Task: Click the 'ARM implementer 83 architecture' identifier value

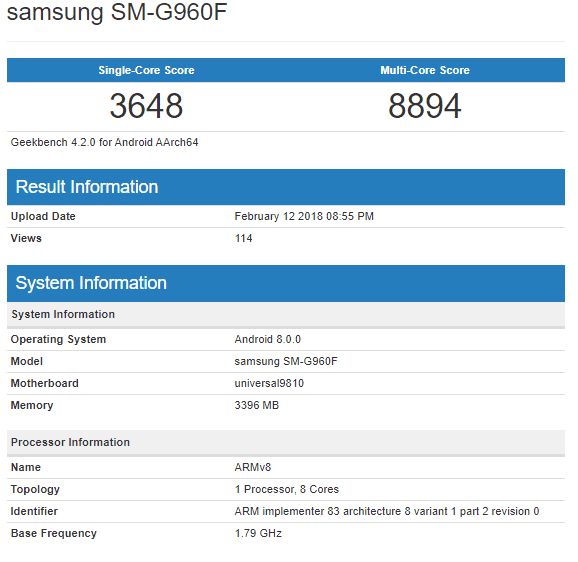Action: pos(387,512)
